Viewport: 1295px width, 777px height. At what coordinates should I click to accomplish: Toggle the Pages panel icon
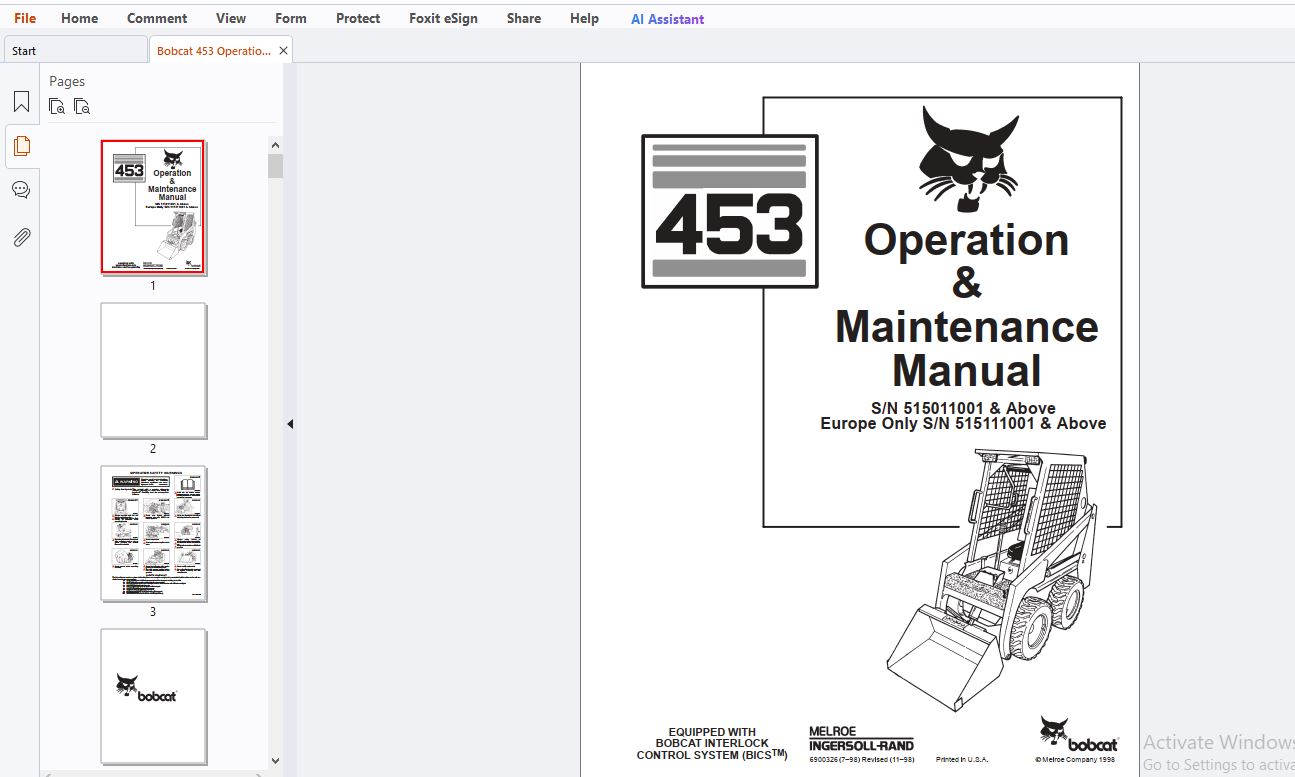tap(21, 146)
